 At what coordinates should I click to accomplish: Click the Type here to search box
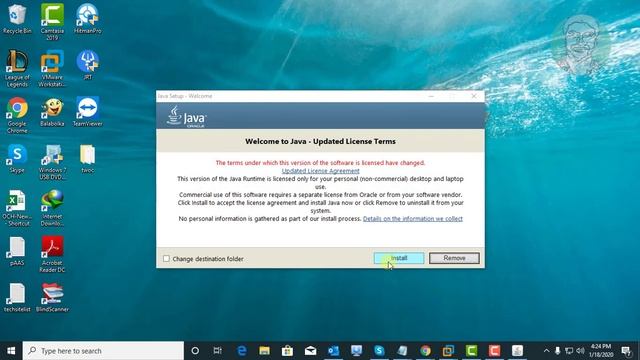coord(103,351)
